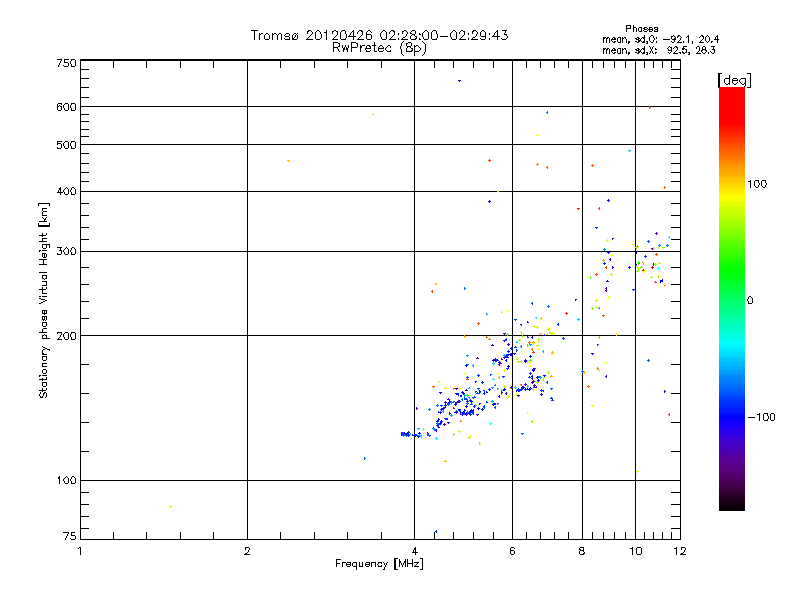Screen dimensions: 800x600
Task: Click the purple point near 700 km at the top of the plot
Action: [459, 81]
